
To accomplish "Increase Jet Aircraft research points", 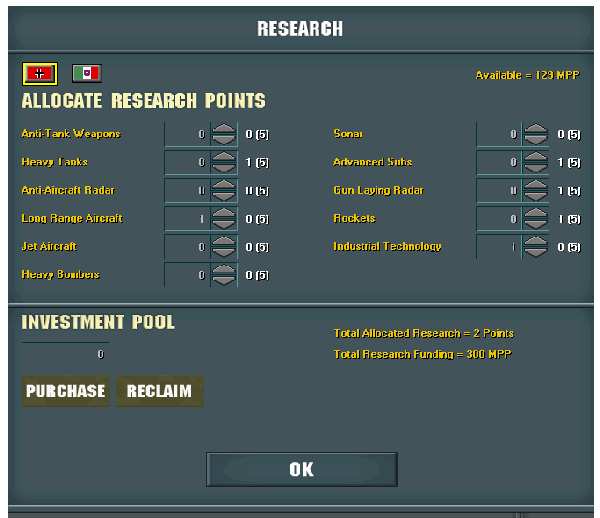I will tap(224, 242).
